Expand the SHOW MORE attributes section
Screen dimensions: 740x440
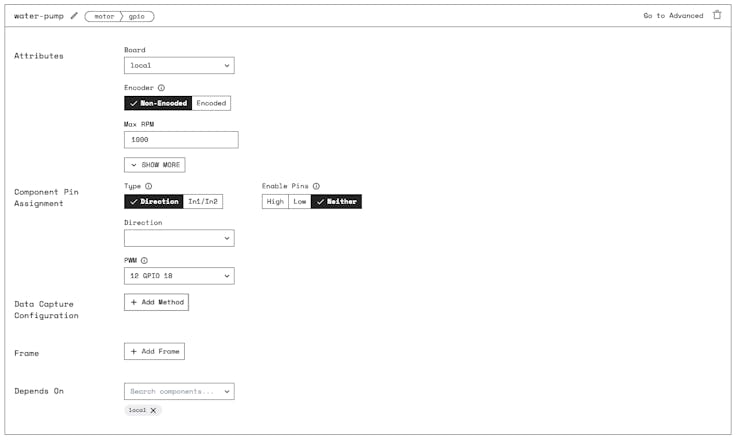(155, 164)
